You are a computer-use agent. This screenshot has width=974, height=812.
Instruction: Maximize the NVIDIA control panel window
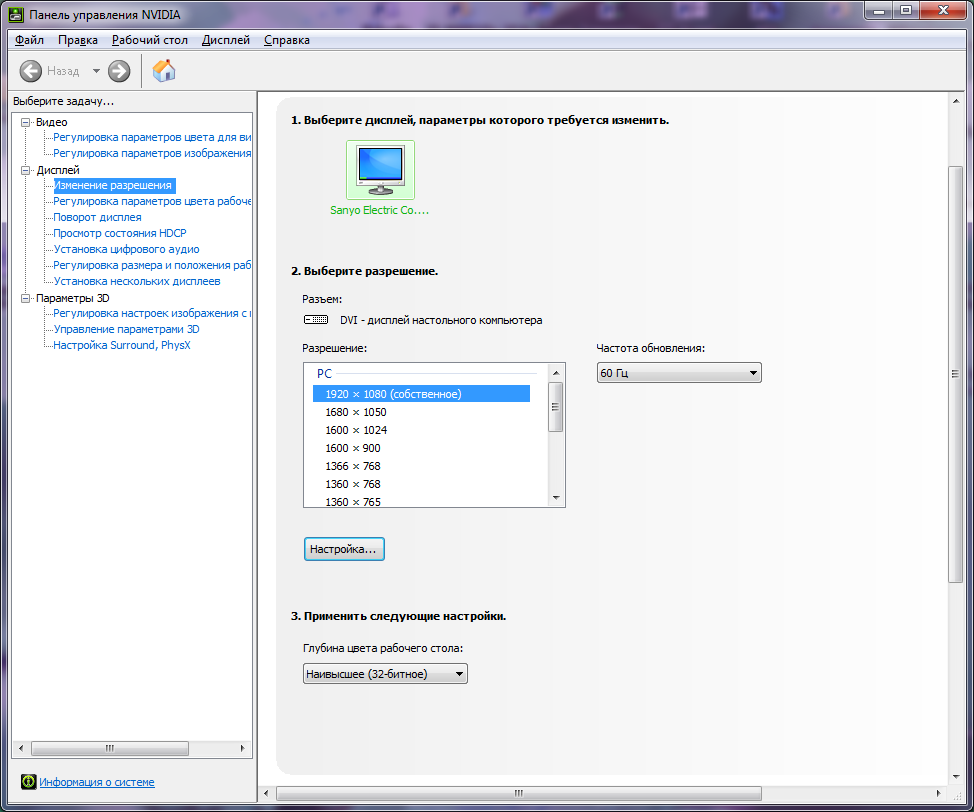click(x=906, y=11)
